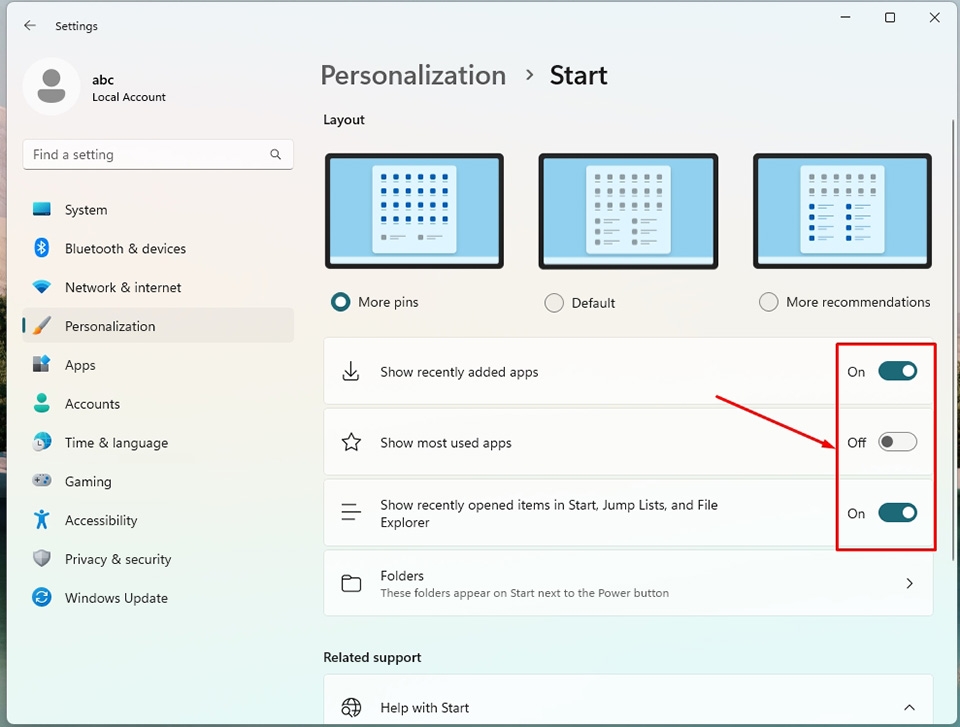Click the star icon beside most used apps

pos(351,442)
